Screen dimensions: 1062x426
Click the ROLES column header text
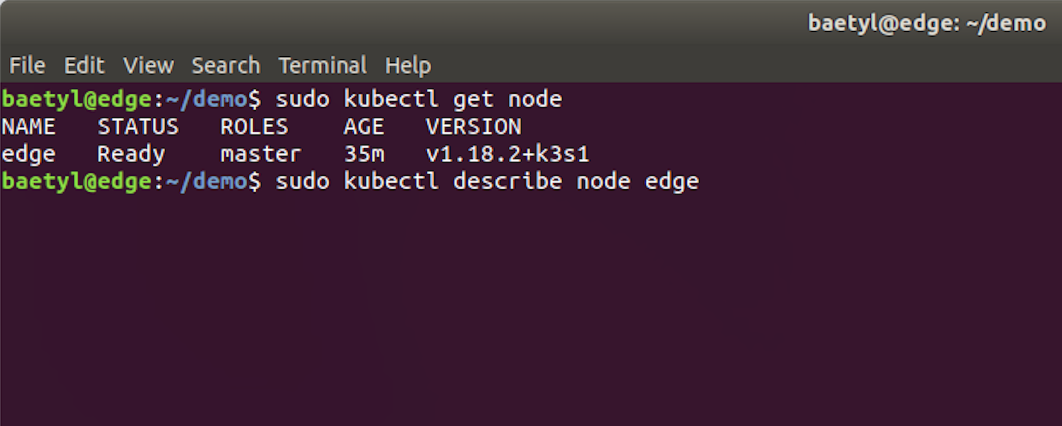pos(255,127)
